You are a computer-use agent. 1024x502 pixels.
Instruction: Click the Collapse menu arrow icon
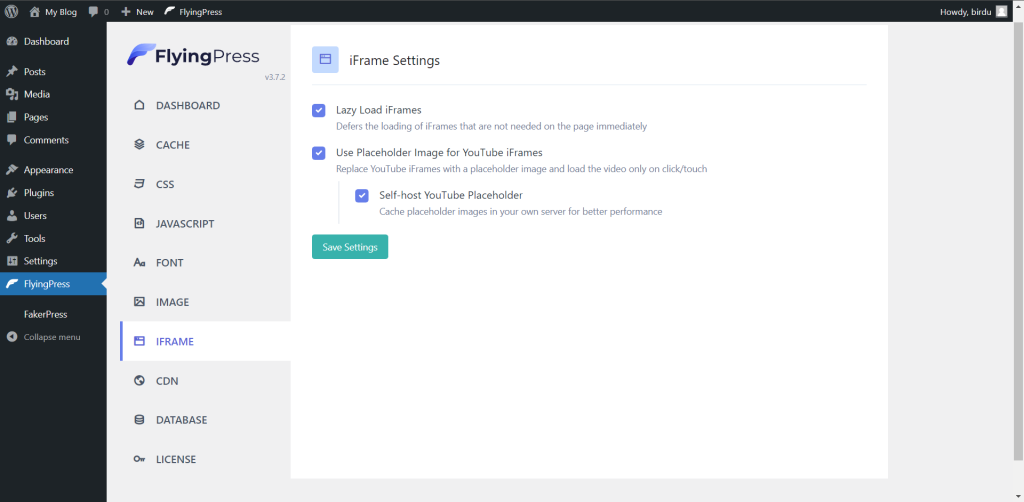(x=12, y=337)
